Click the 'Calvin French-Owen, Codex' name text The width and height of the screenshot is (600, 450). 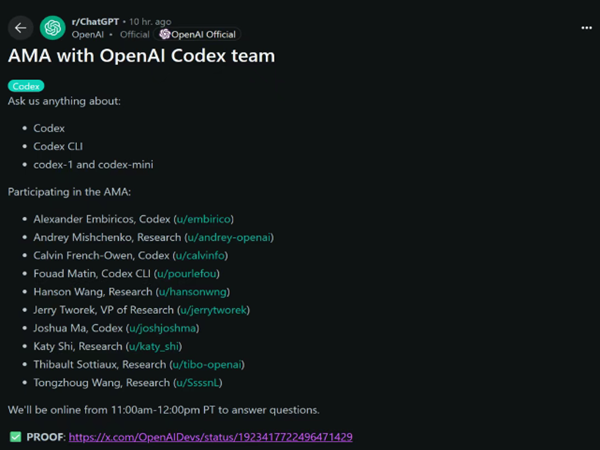101,255
